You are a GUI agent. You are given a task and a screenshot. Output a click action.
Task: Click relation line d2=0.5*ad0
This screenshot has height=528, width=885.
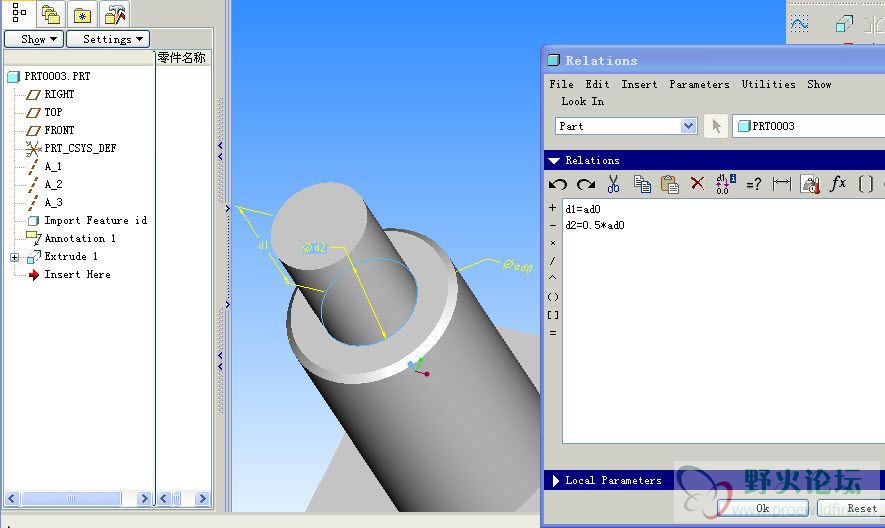point(595,225)
